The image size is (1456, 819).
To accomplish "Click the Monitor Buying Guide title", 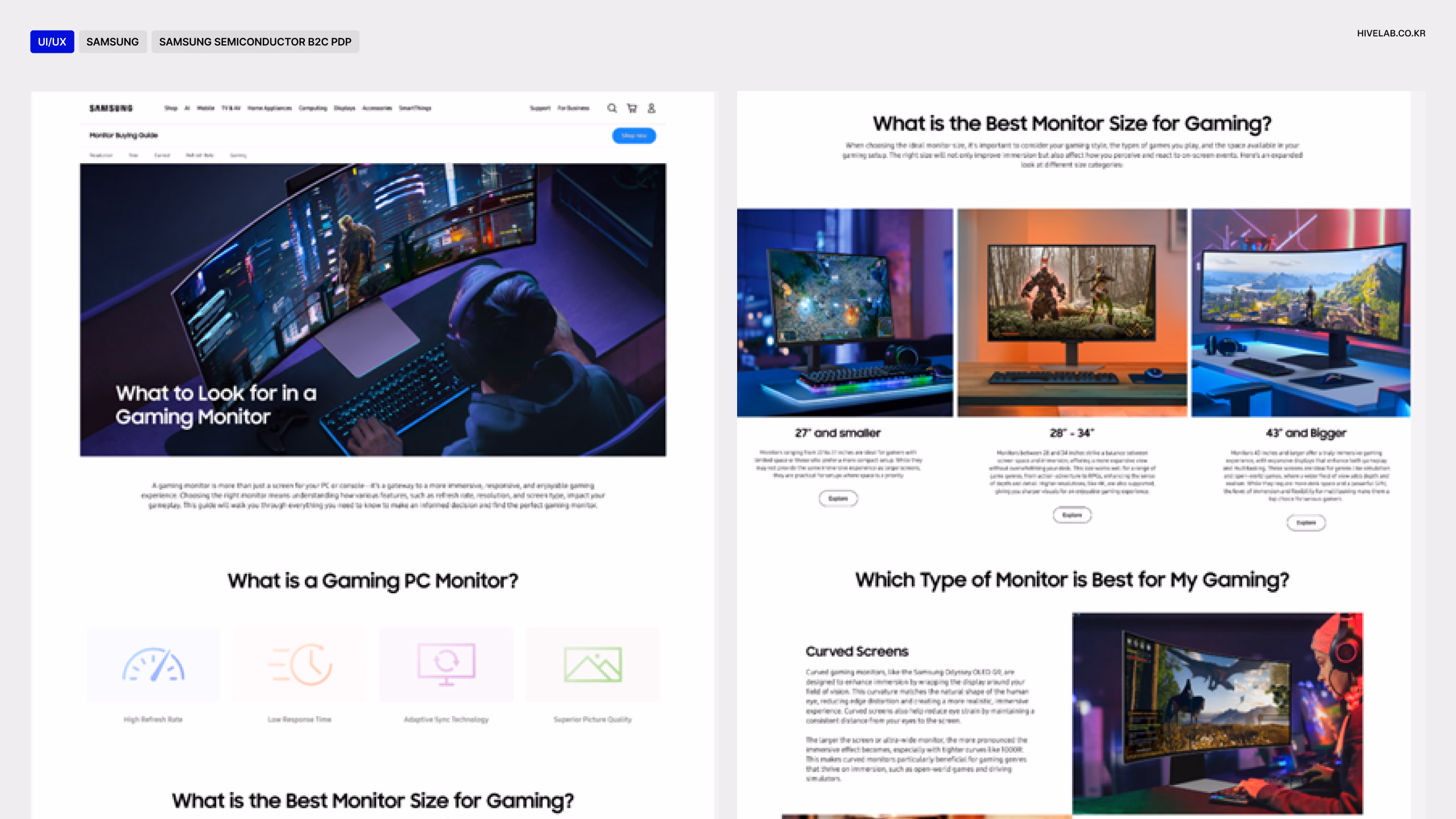I will (123, 135).
